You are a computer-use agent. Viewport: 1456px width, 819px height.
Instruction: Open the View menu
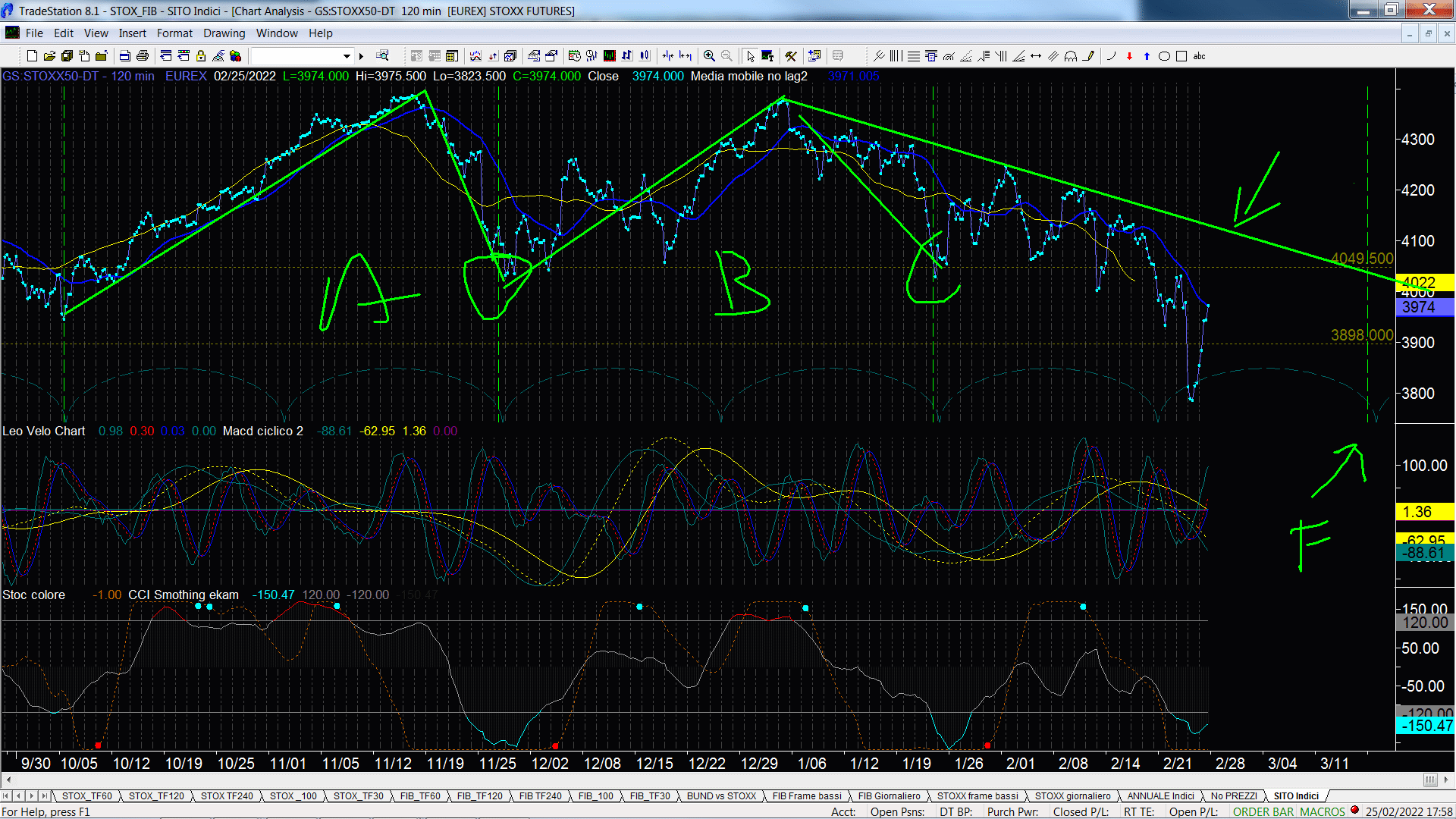96,33
